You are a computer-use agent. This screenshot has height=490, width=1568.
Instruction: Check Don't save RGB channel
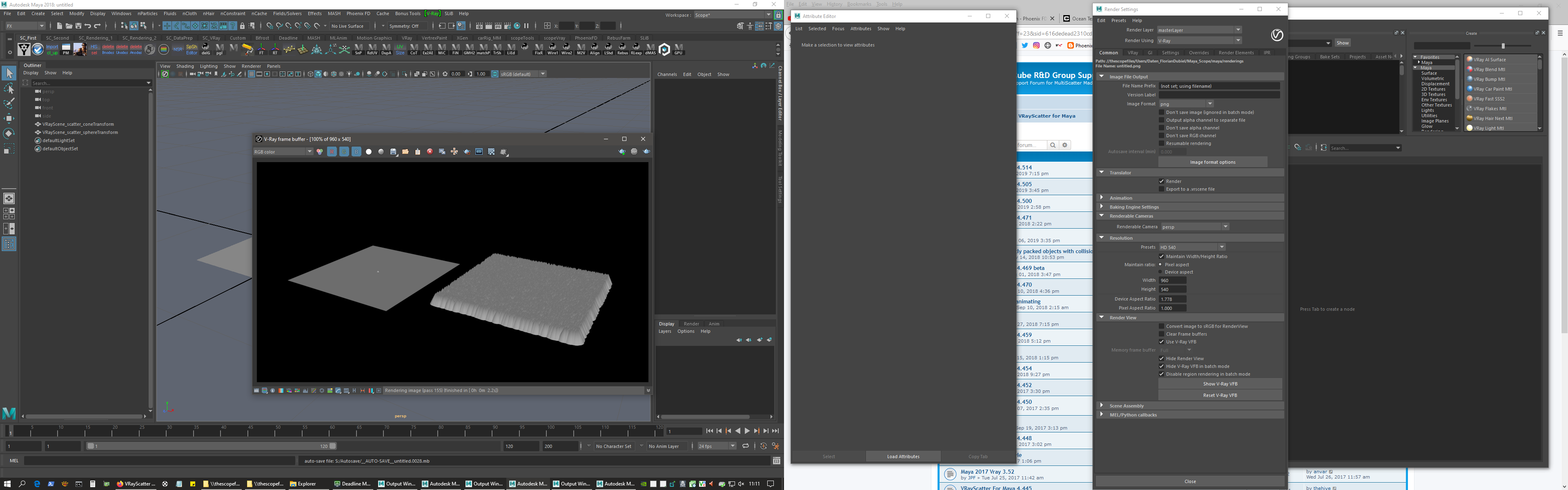pyautogui.click(x=1161, y=136)
